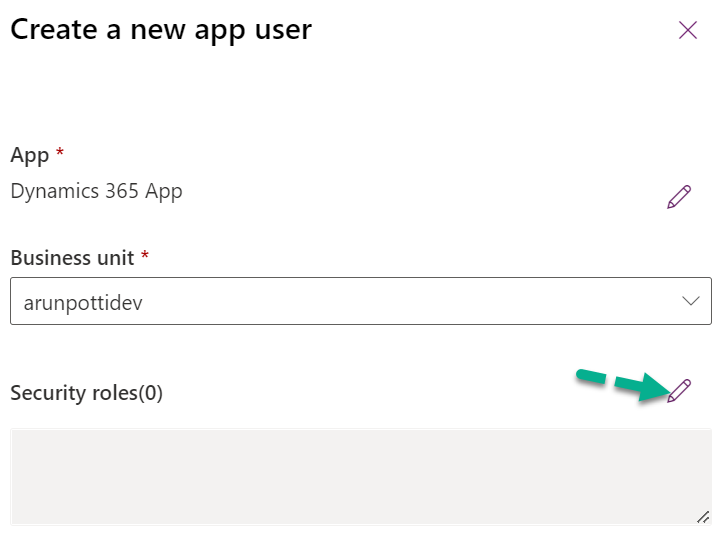Select the arunpottidev value text
The height and width of the screenshot is (542, 726).
(x=82, y=302)
